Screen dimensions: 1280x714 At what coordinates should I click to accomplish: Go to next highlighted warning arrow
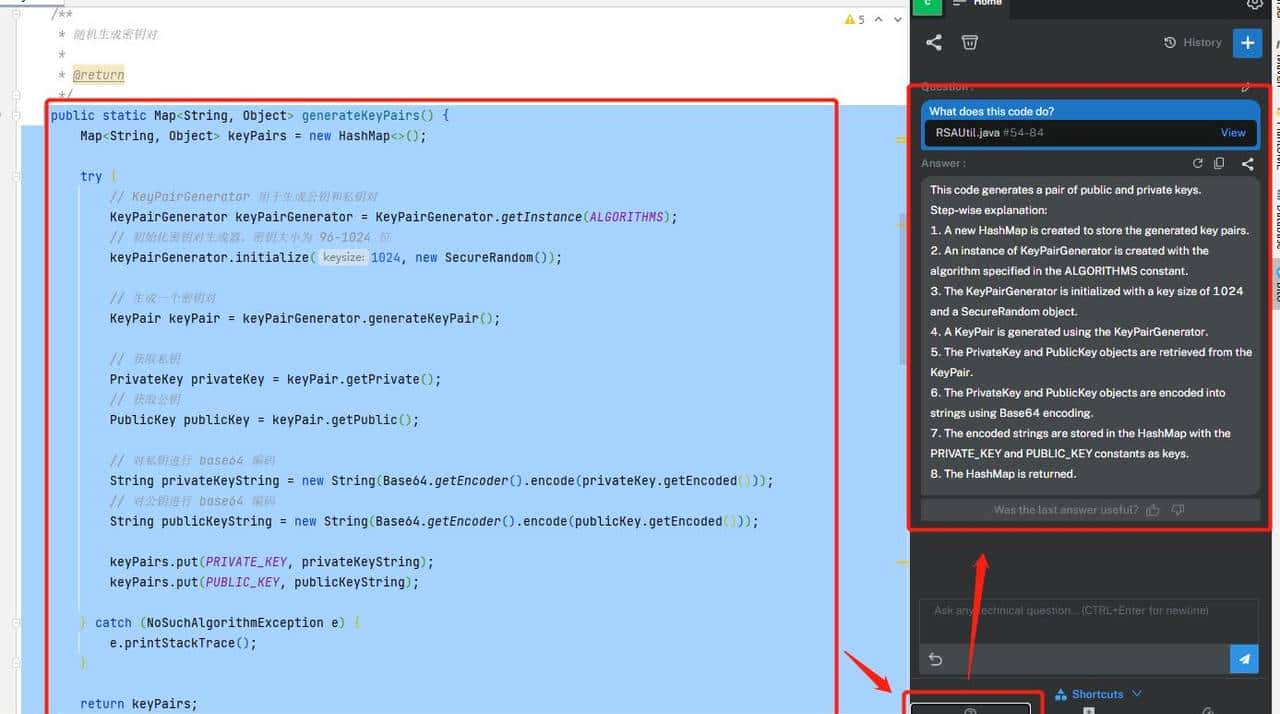click(x=898, y=19)
